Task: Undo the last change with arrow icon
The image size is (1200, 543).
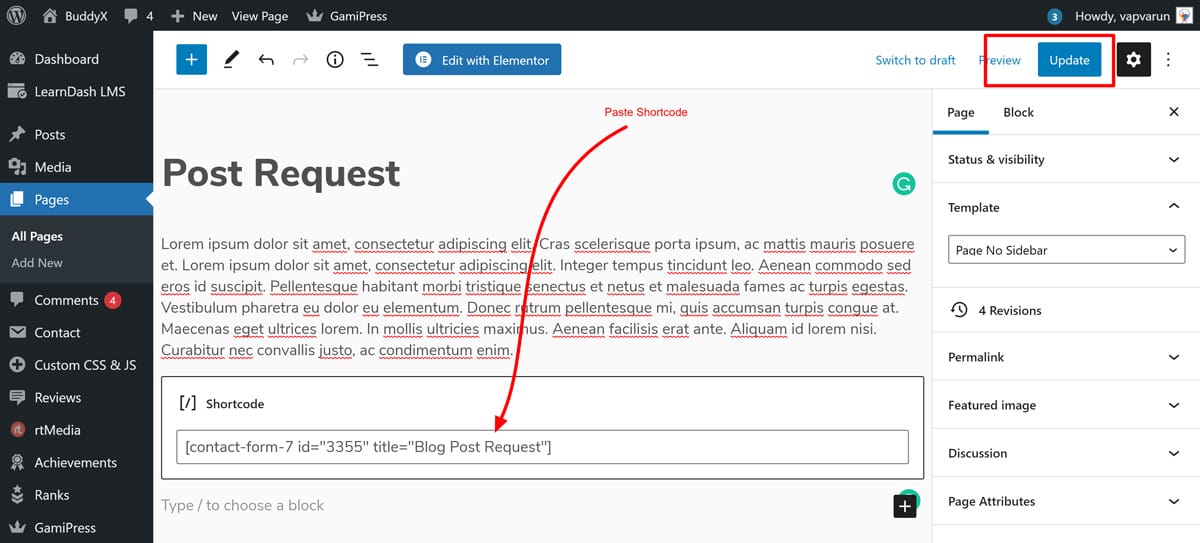Action: (x=266, y=60)
